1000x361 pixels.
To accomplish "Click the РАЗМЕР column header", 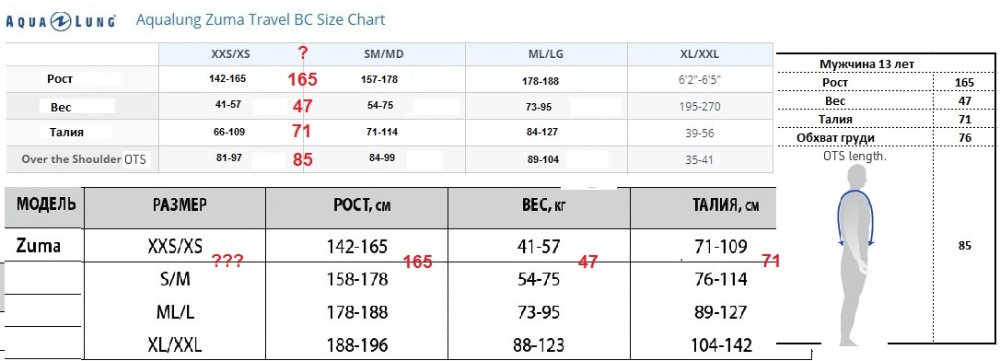I will point(179,205).
